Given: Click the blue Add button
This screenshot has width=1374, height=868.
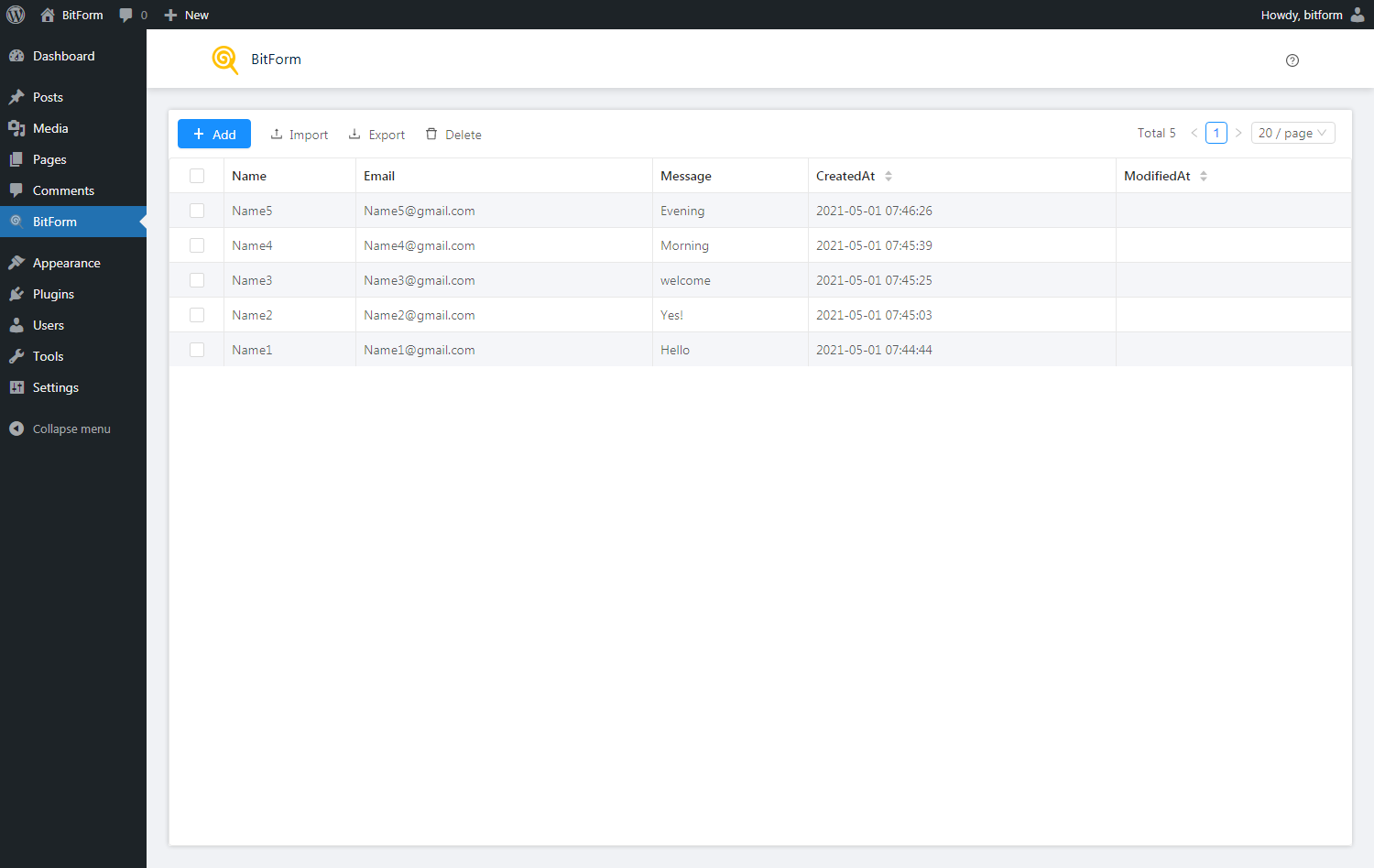Looking at the screenshot, I should coord(214,134).
